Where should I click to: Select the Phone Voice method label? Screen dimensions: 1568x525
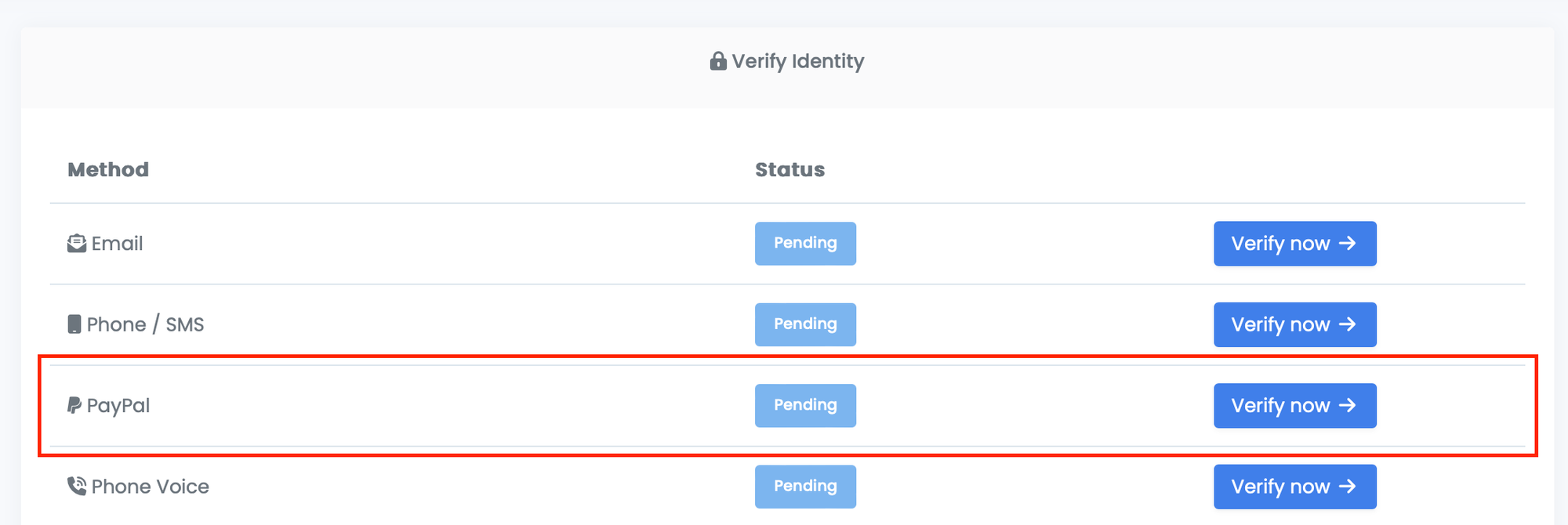coord(150,487)
